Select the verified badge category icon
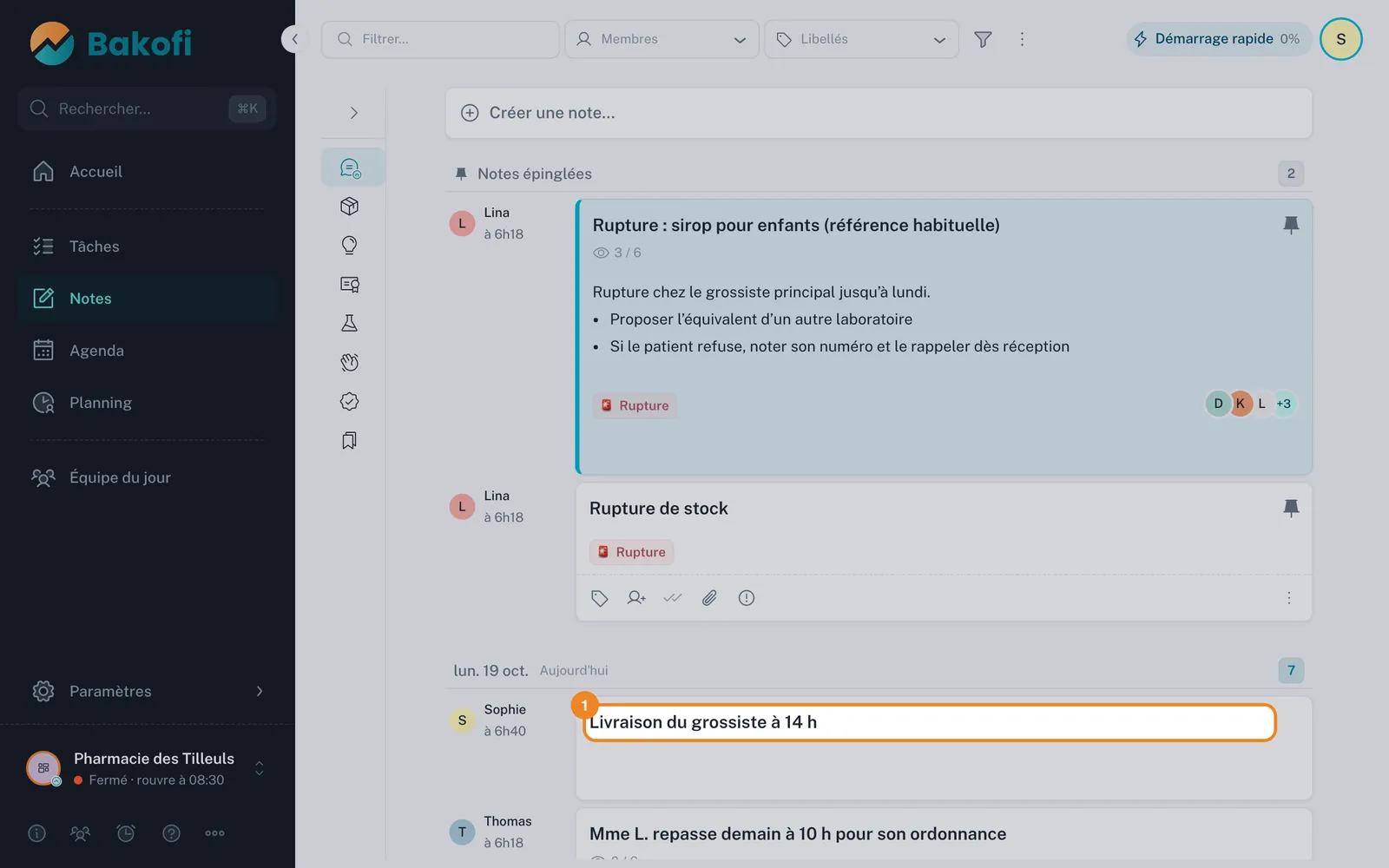This screenshot has width=1389, height=868. click(350, 402)
